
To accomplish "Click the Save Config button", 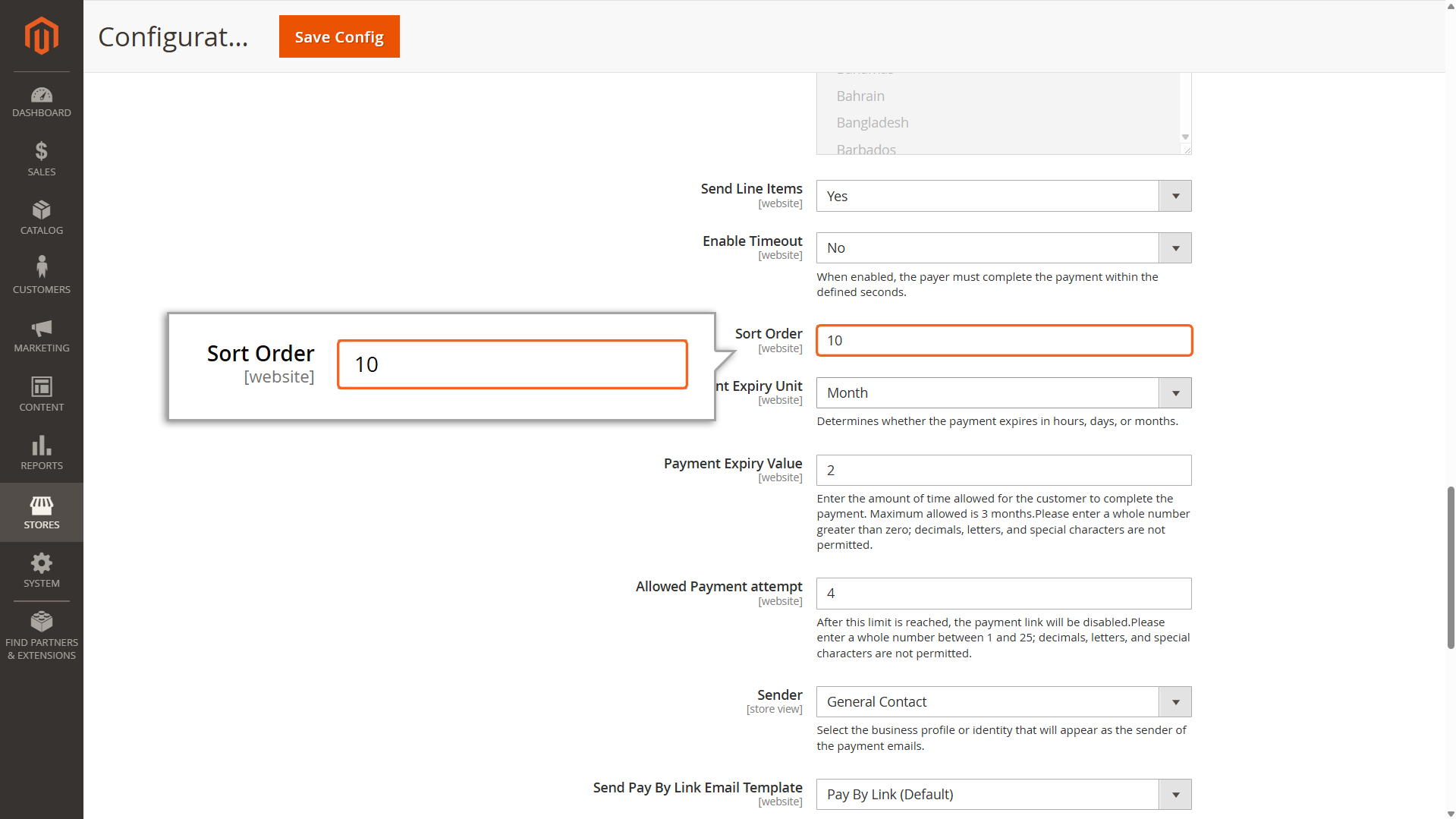I will [339, 36].
